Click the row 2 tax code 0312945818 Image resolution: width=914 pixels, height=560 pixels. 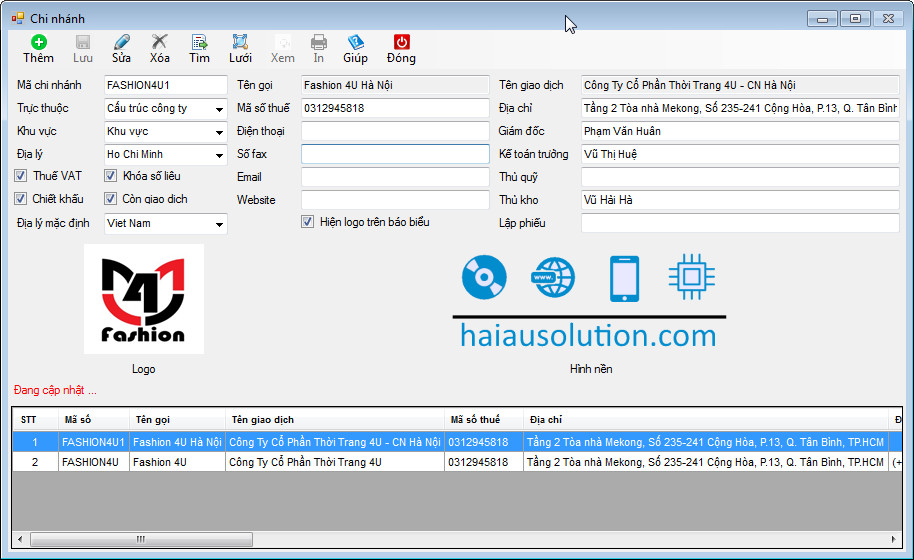(484, 462)
